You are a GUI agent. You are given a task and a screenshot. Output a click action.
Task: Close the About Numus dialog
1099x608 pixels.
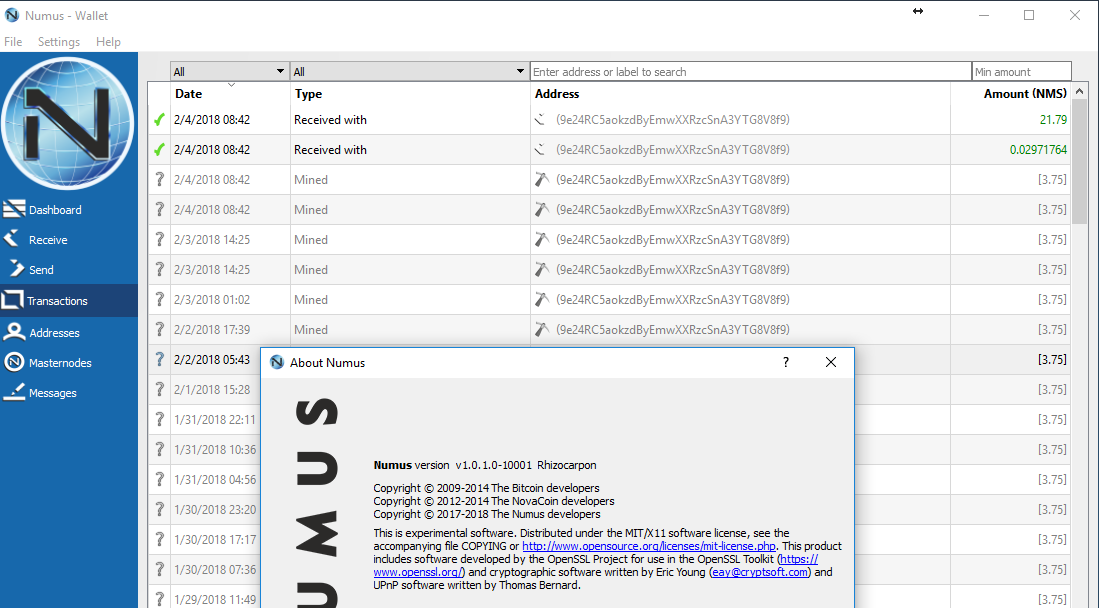click(831, 363)
